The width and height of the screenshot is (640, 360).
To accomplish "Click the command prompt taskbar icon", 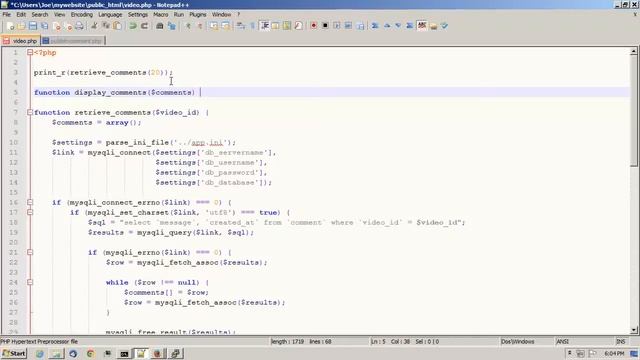I will (124, 353).
